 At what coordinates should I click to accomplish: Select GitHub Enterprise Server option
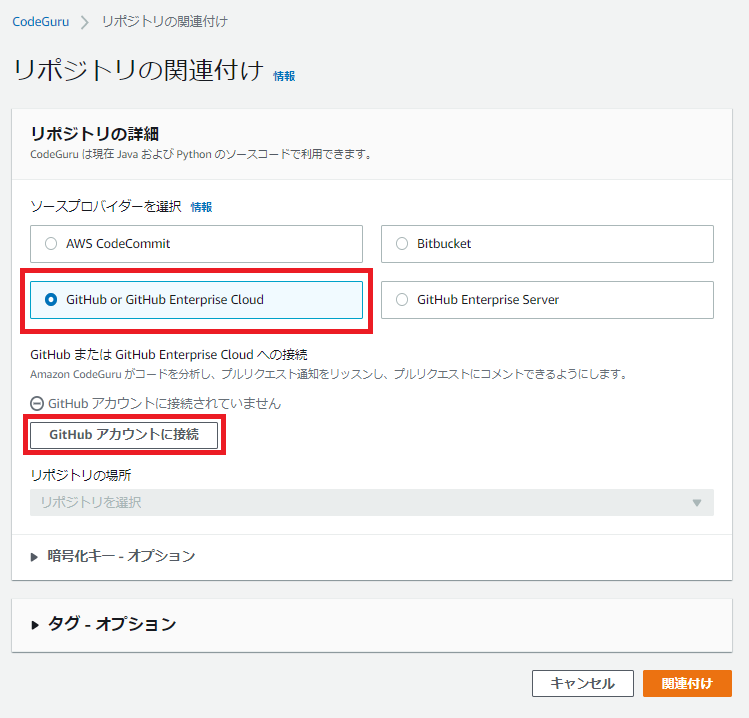pos(547,300)
